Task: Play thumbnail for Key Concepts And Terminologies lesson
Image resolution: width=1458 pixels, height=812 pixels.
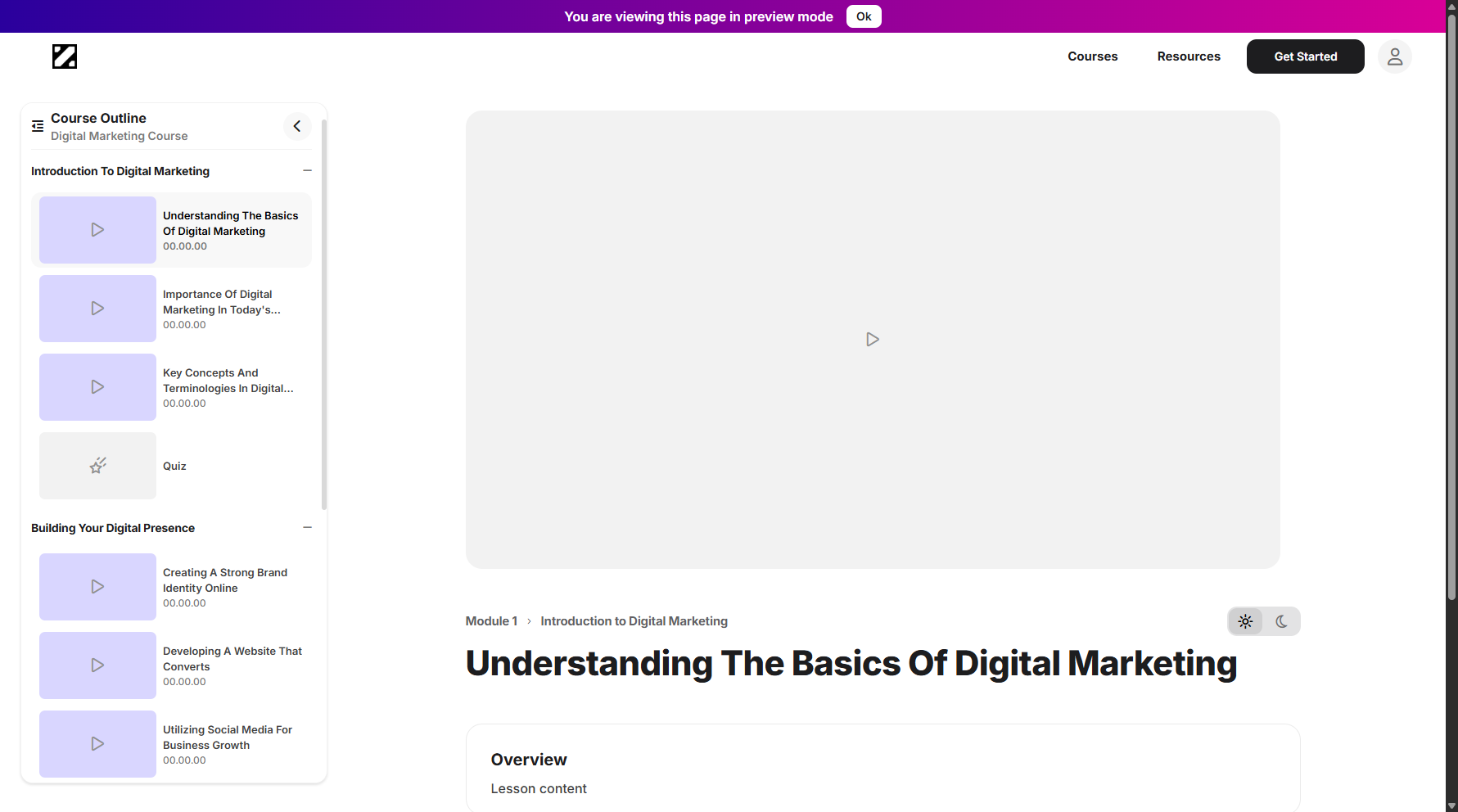Action: tap(97, 387)
